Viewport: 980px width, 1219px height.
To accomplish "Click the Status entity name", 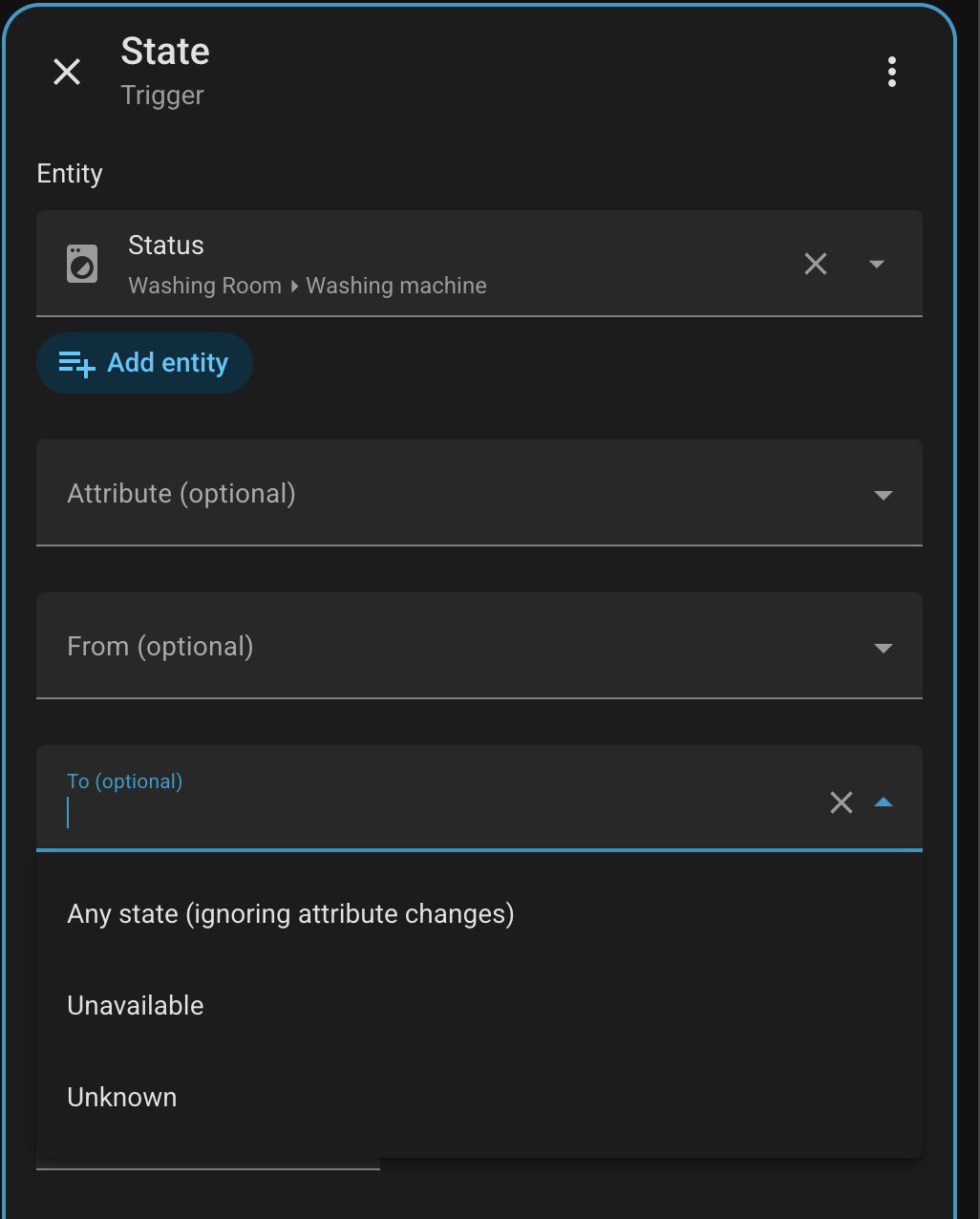I will pyautogui.click(x=166, y=246).
